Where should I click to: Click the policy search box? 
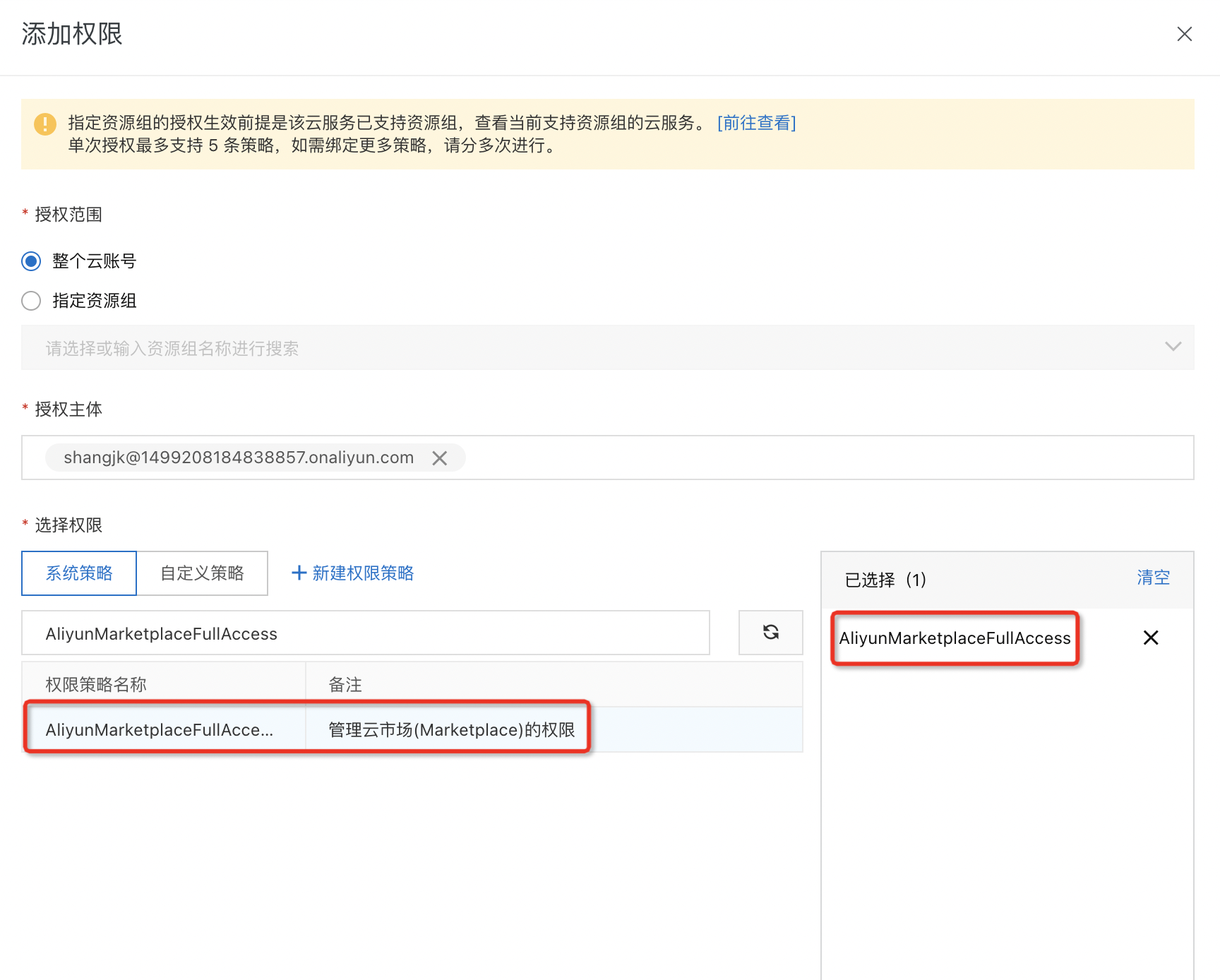click(x=366, y=633)
